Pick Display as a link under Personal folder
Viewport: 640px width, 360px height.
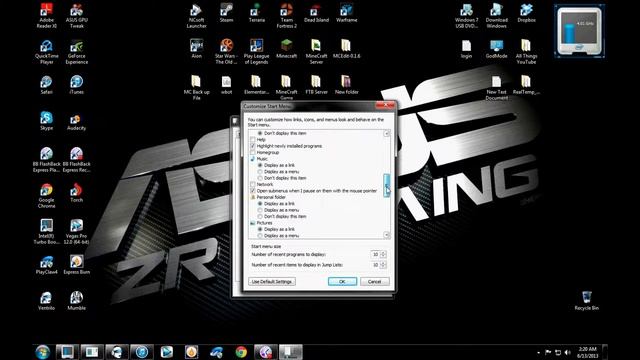(260, 204)
